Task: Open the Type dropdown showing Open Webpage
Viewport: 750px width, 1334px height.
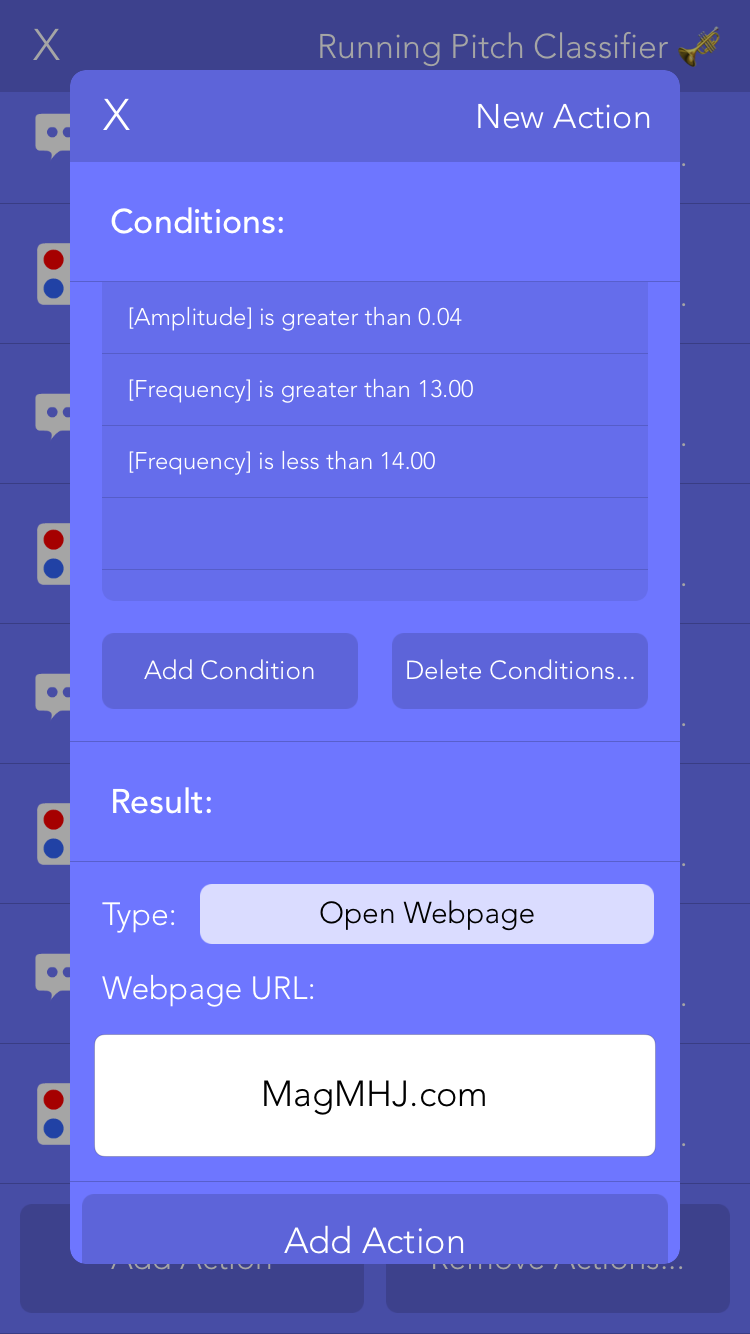Action: pos(427,914)
